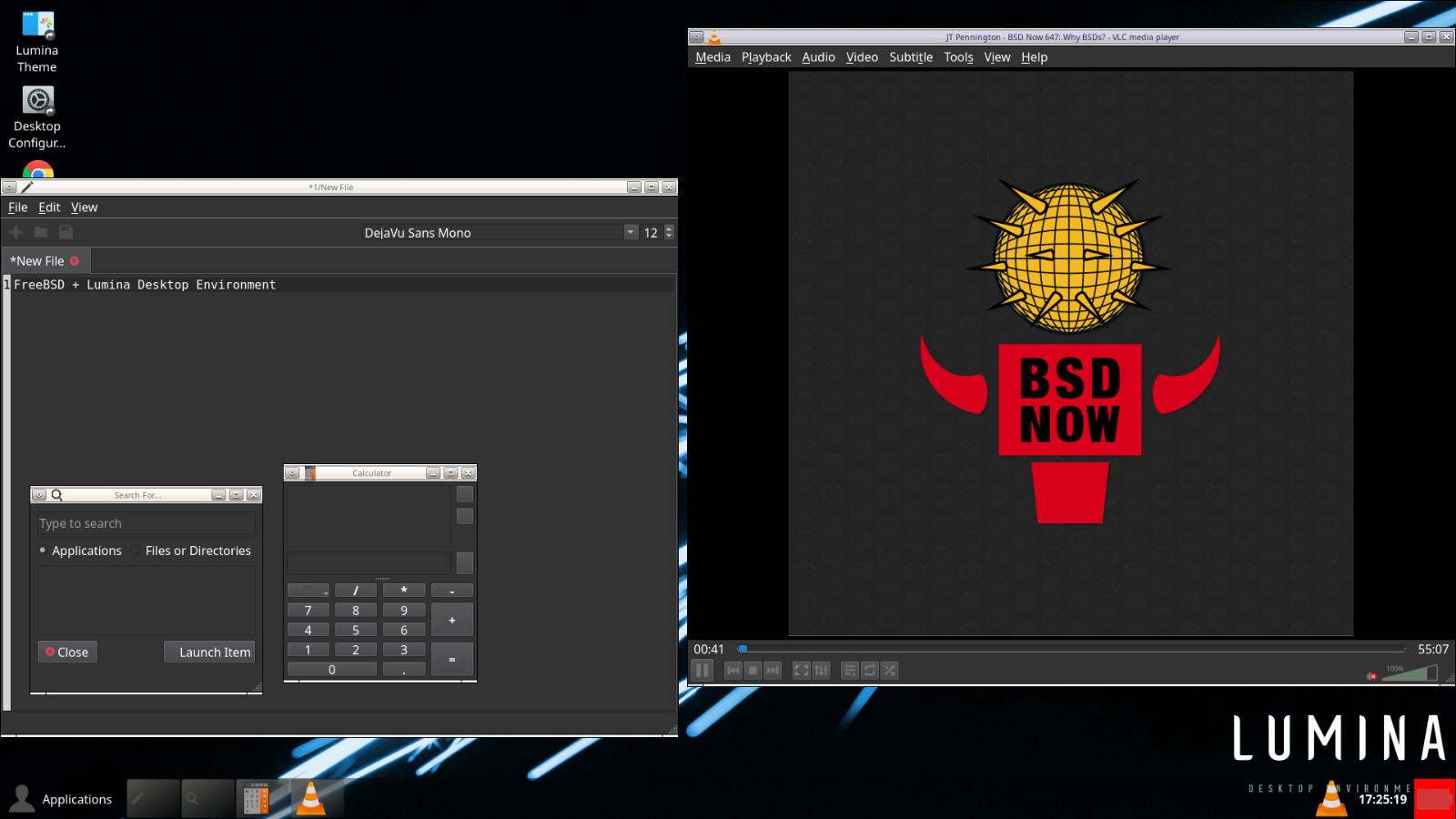Skip to previous track in VLC
Viewport: 1456px width, 819px height.
click(733, 671)
